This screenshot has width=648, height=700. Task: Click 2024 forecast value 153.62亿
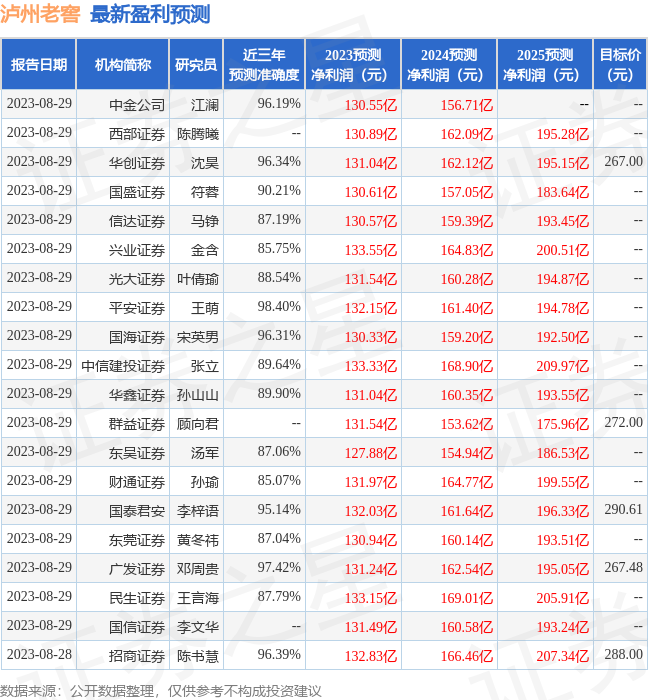coord(467,424)
